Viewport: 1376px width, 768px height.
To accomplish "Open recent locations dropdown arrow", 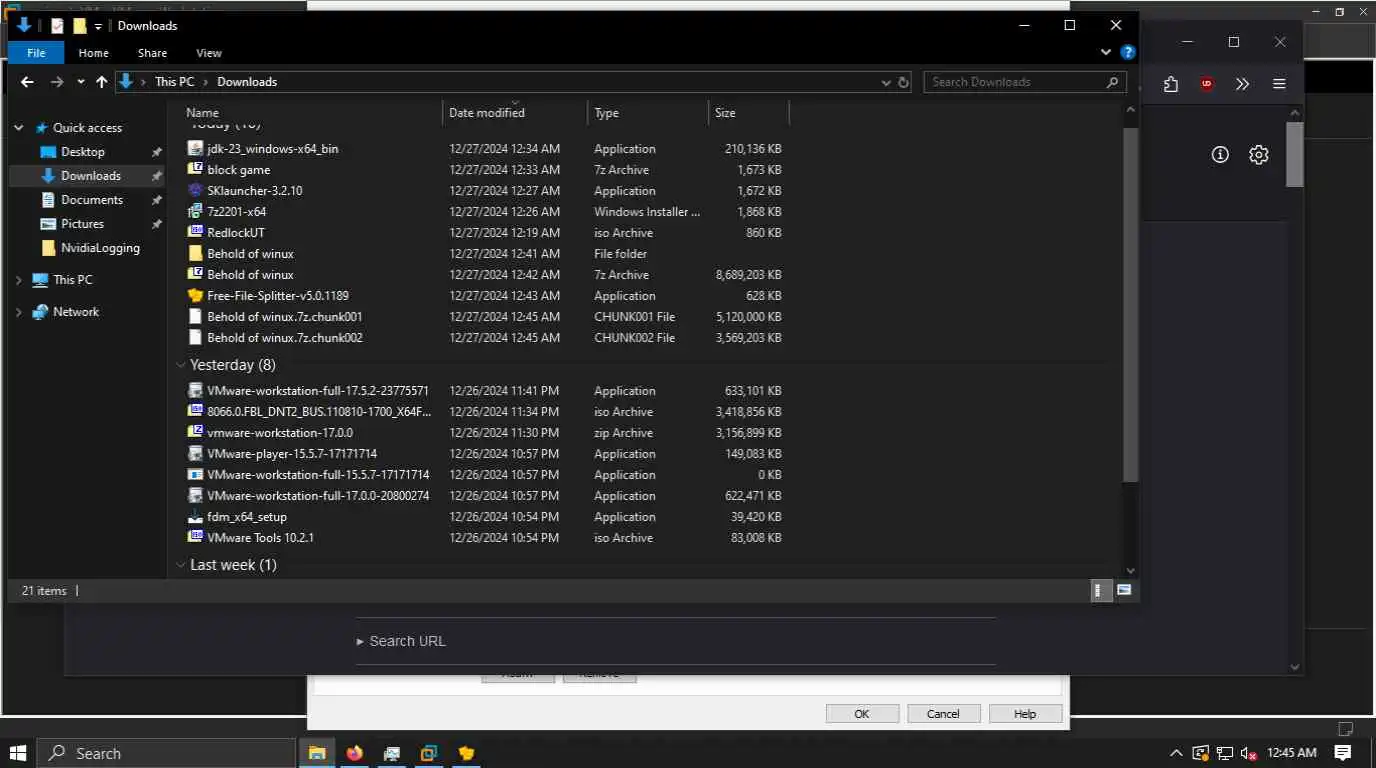I will pyautogui.click(x=81, y=82).
